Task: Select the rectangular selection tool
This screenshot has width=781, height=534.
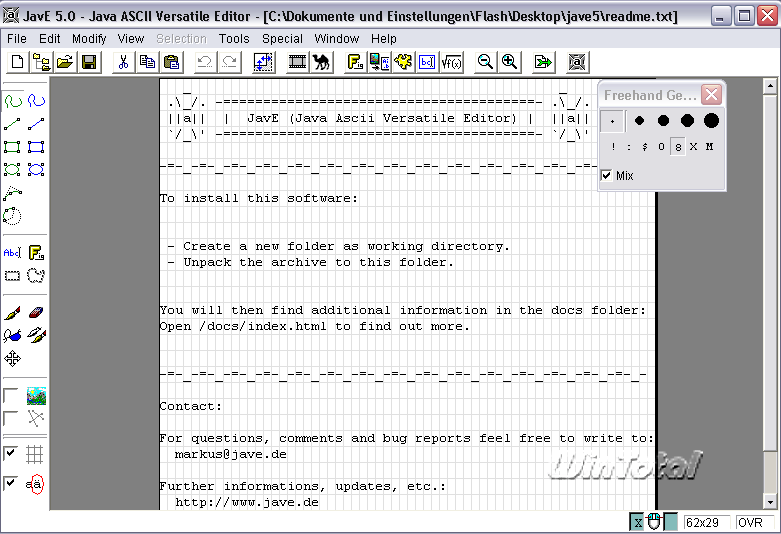Action: click(x=13, y=275)
